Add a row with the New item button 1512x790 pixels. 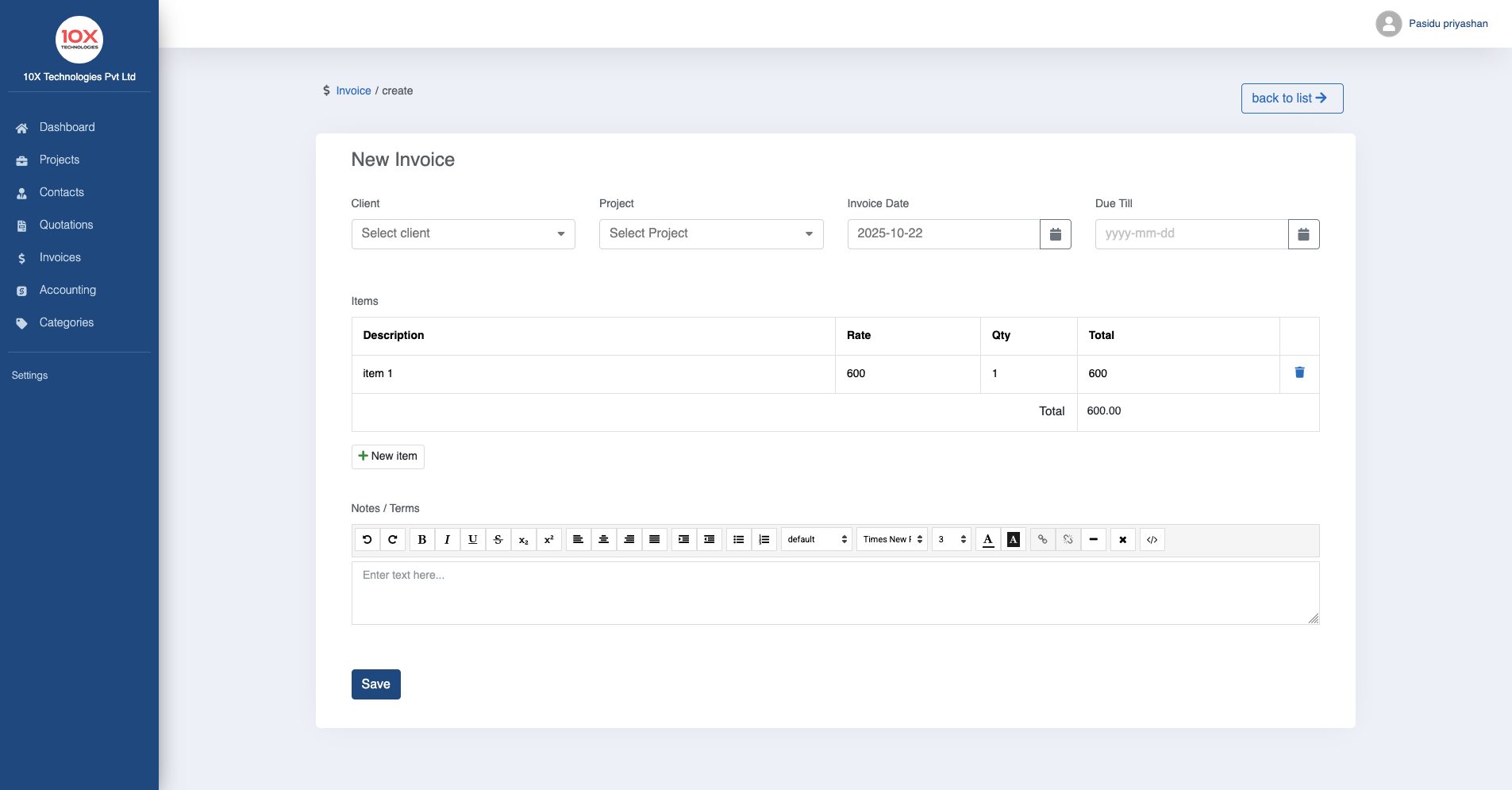tap(387, 456)
